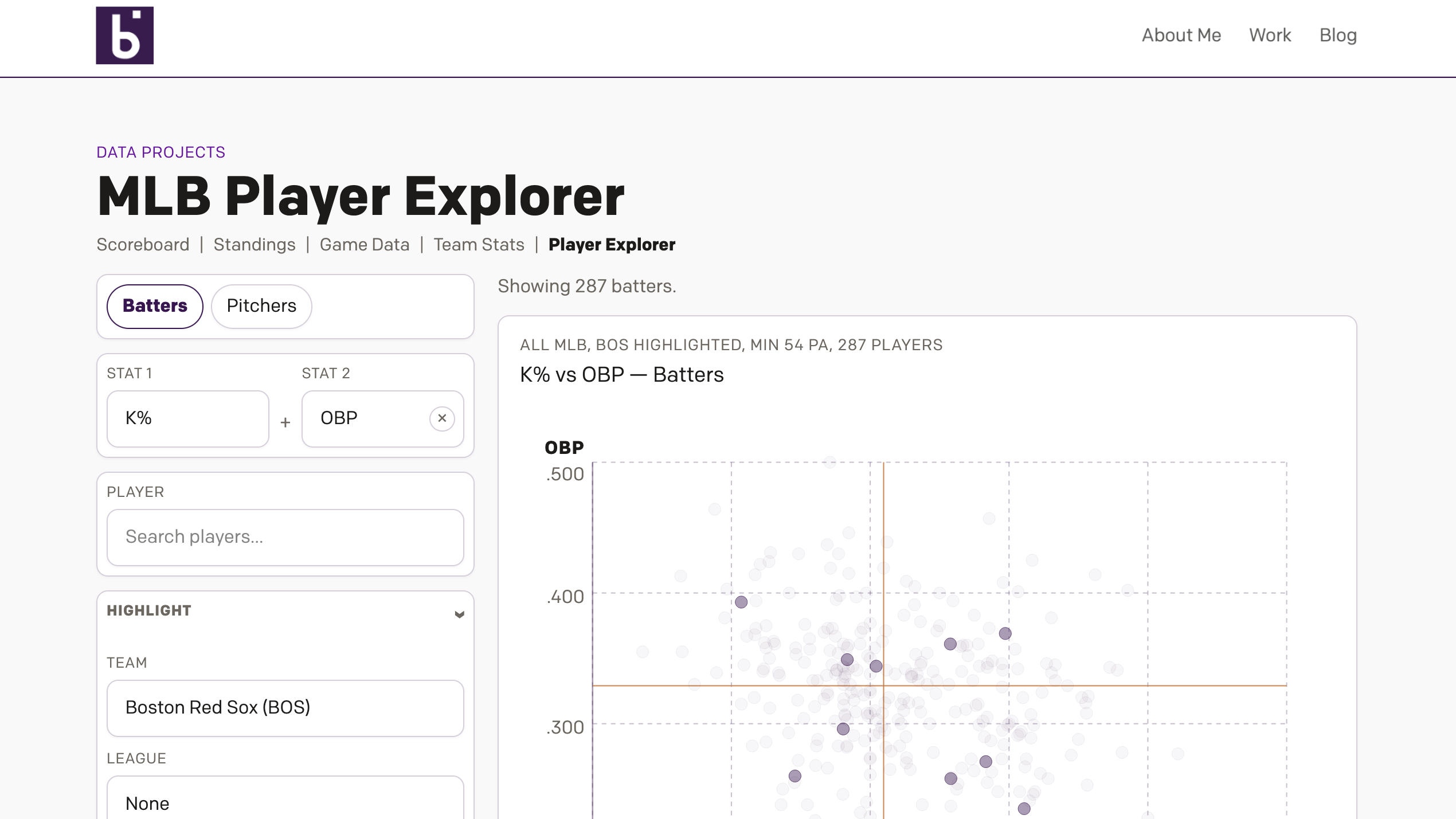Click highlighted BOS dot near .400 OBP
This screenshot has height=819, width=1456.
coord(741,602)
